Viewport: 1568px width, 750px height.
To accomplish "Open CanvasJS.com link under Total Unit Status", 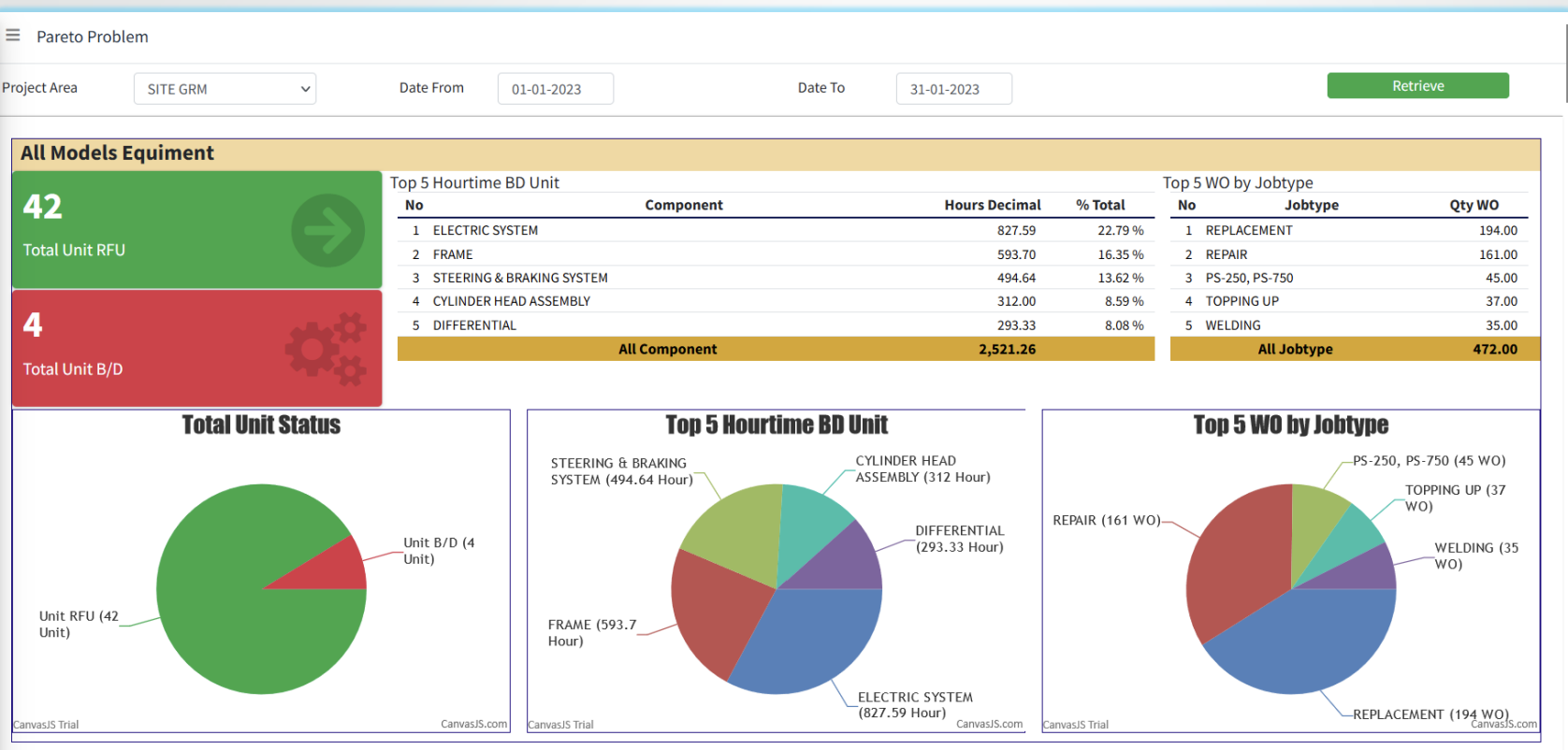I will [x=474, y=724].
